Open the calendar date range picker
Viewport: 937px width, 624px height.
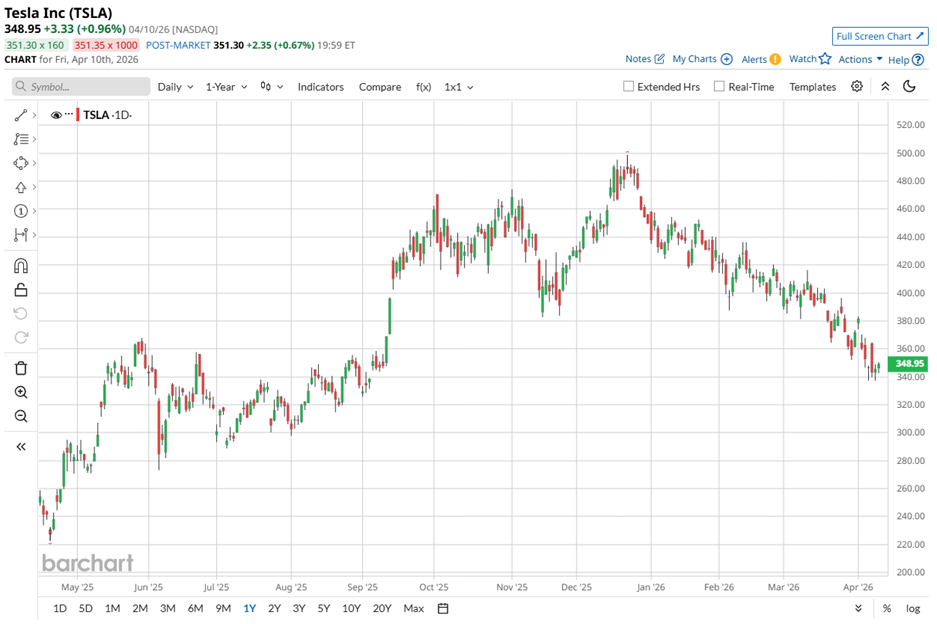(x=443, y=608)
